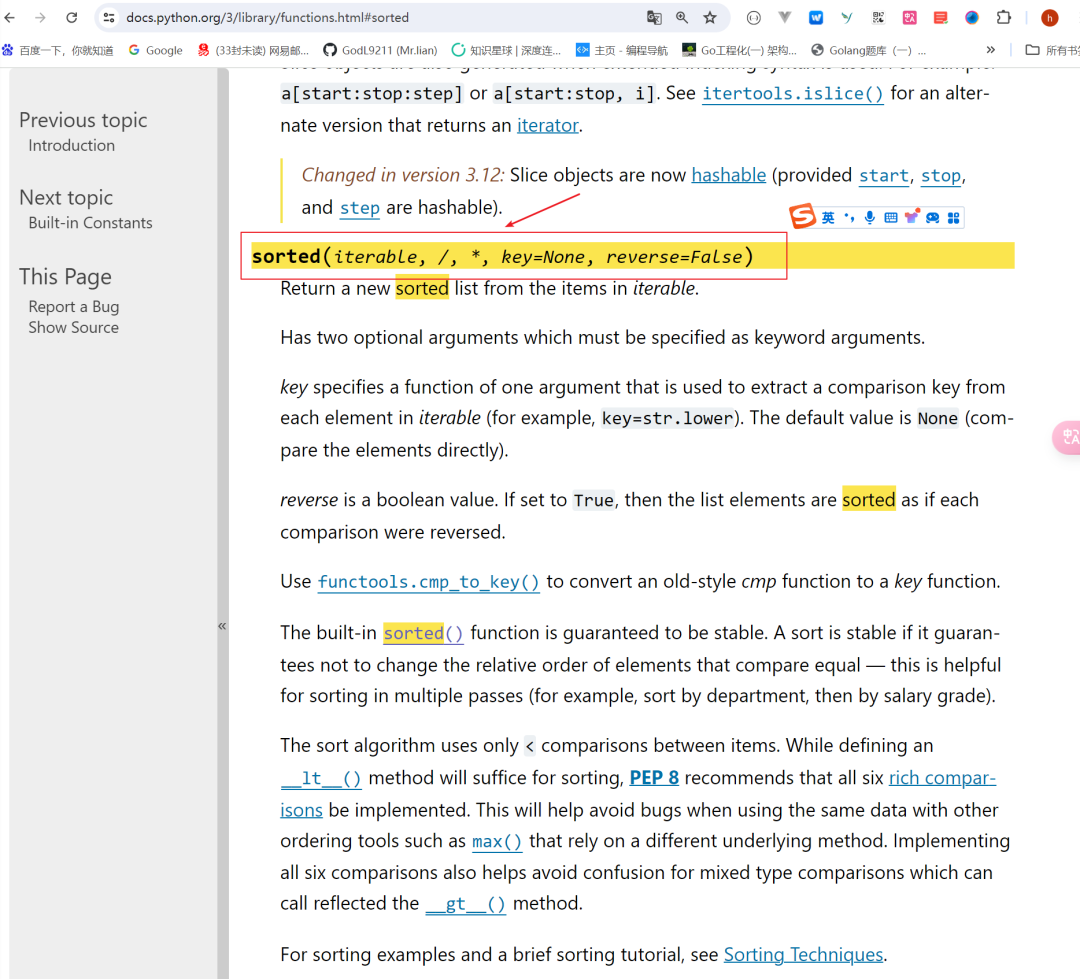Click Show Source in the sidebar
Screen dimensions: 1080x979
(73, 327)
